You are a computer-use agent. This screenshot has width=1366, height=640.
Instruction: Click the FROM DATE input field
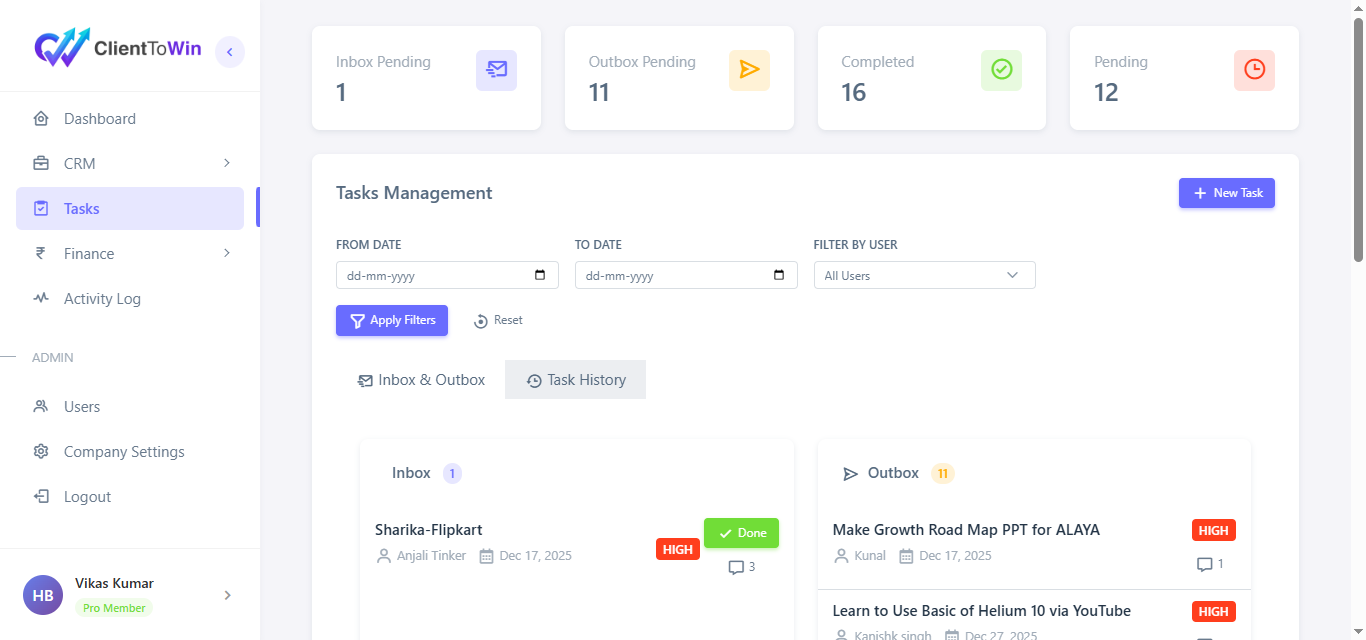(447, 275)
